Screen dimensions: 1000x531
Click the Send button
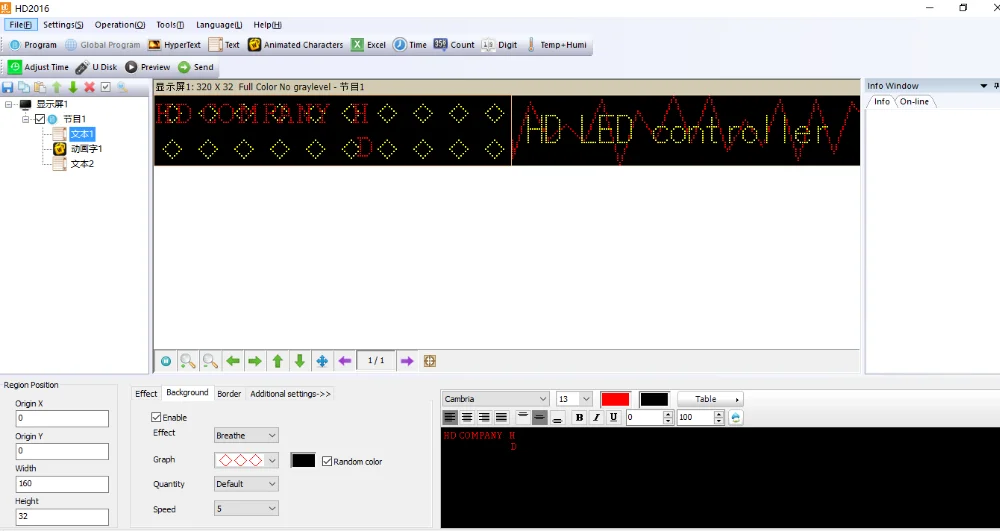point(196,67)
